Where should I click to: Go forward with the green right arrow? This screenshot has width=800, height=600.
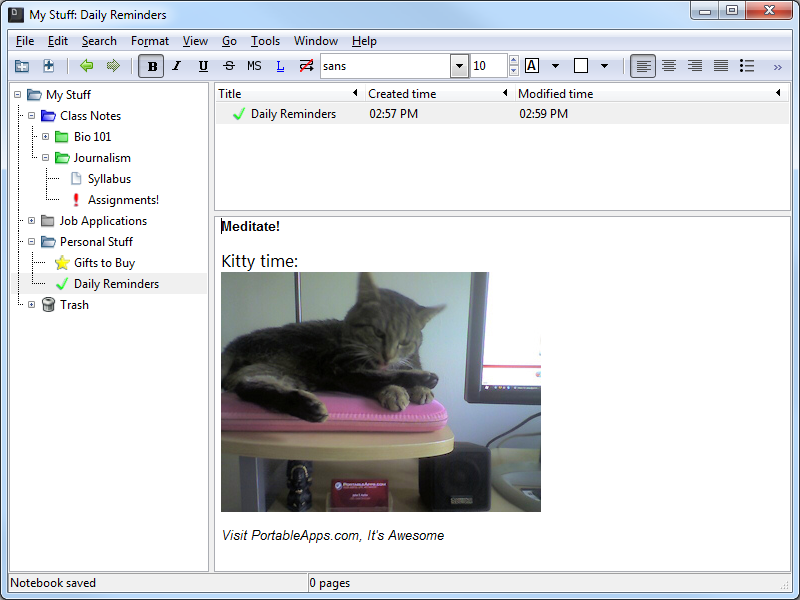pos(113,66)
